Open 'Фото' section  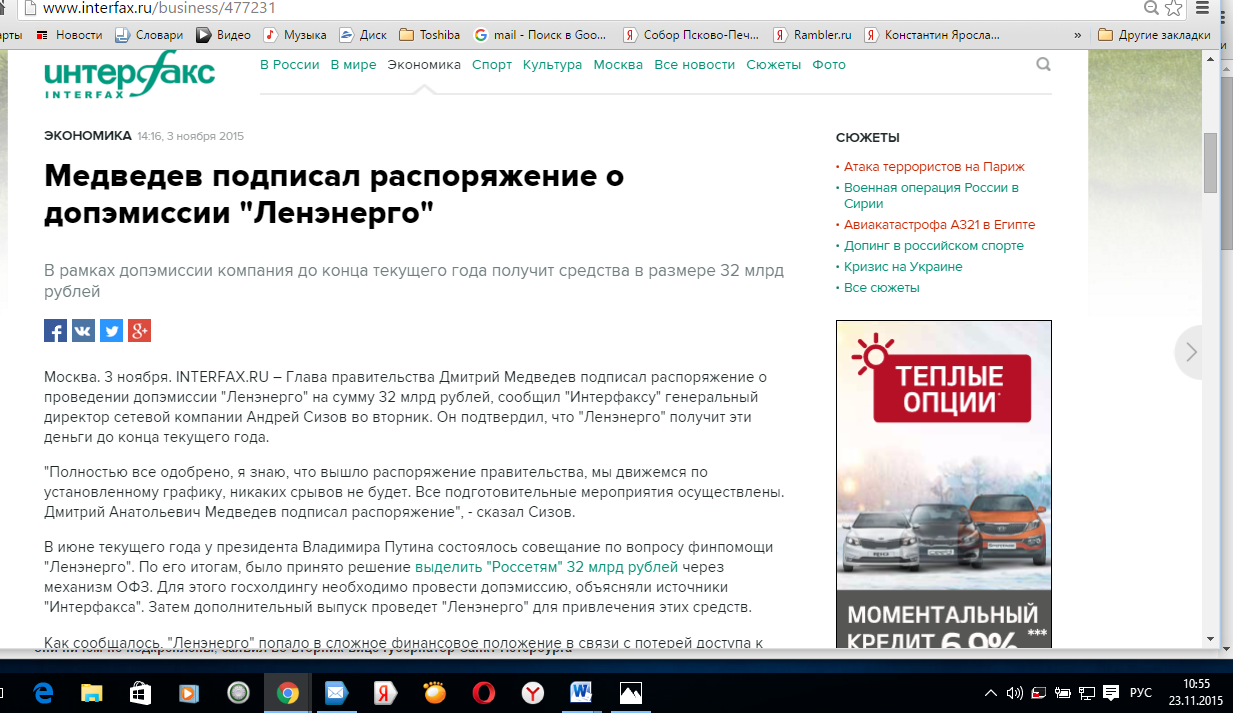[x=829, y=65]
